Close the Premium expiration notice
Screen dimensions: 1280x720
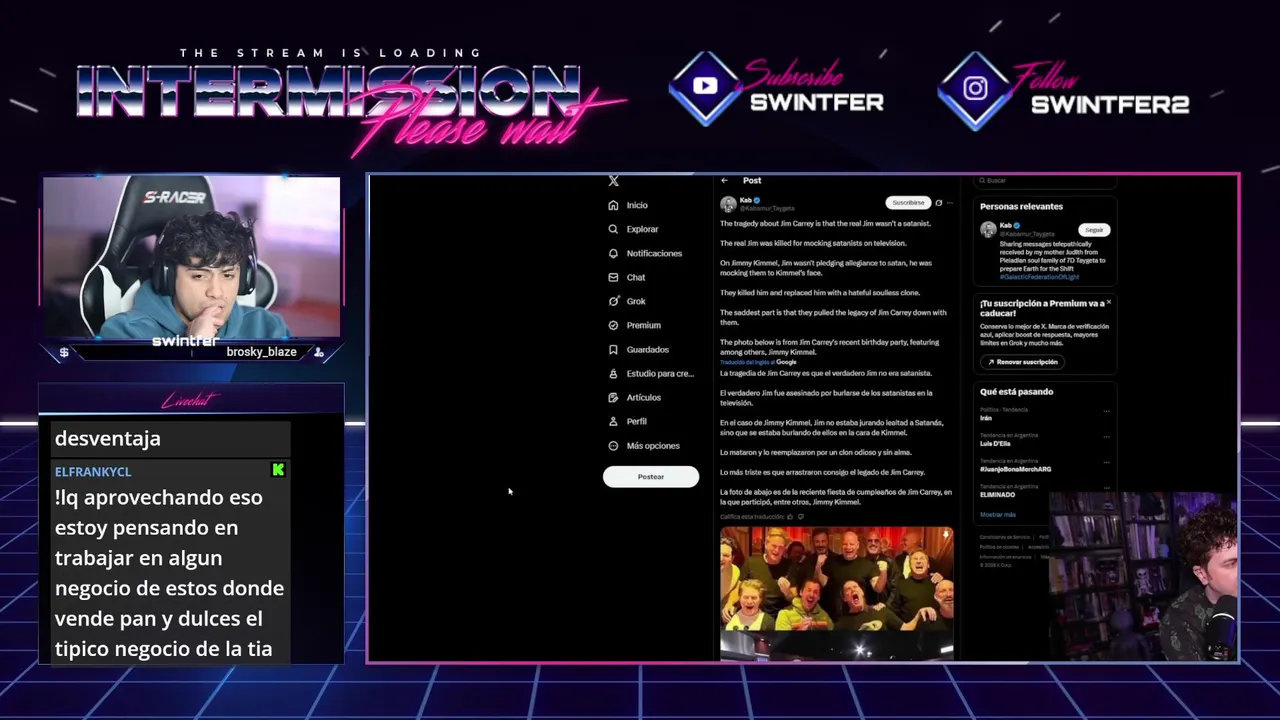point(1108,302)
